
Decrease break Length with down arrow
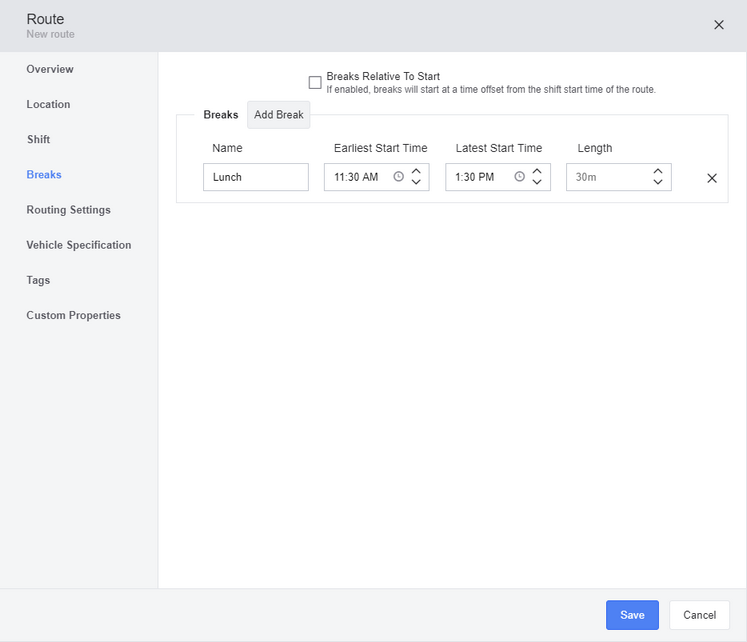click(658, 182)
